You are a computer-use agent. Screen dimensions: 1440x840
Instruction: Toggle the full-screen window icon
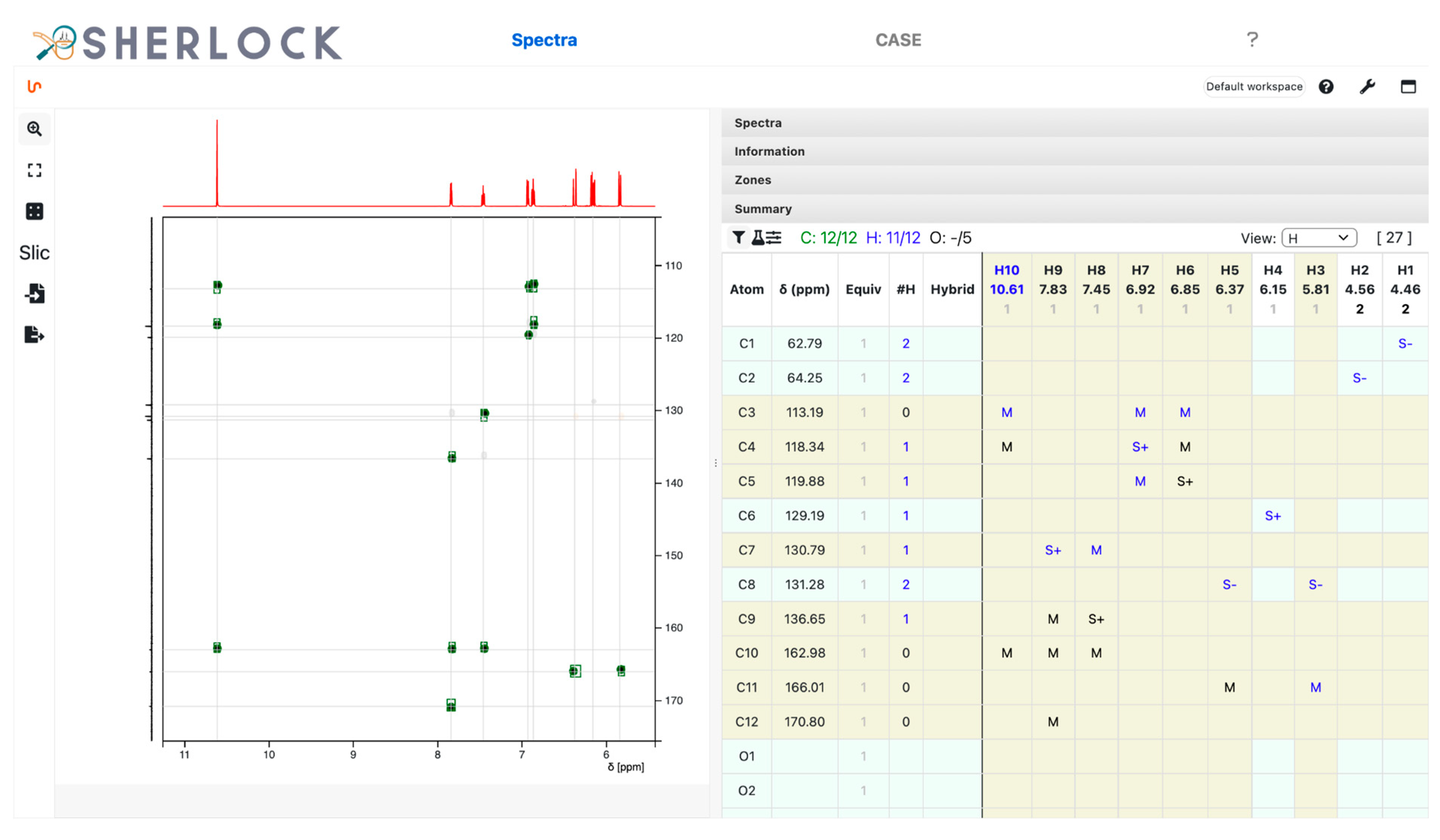click(1408, 87)
